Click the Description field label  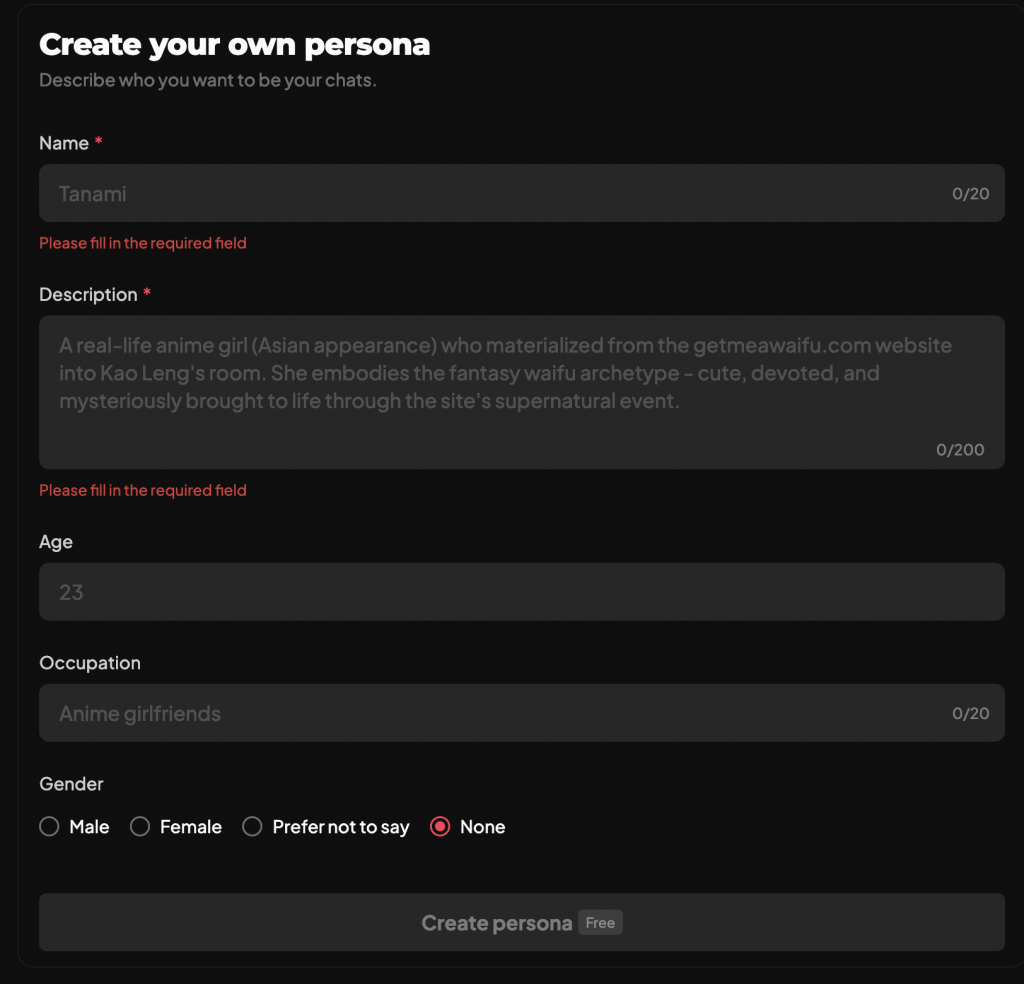point(88,294)
